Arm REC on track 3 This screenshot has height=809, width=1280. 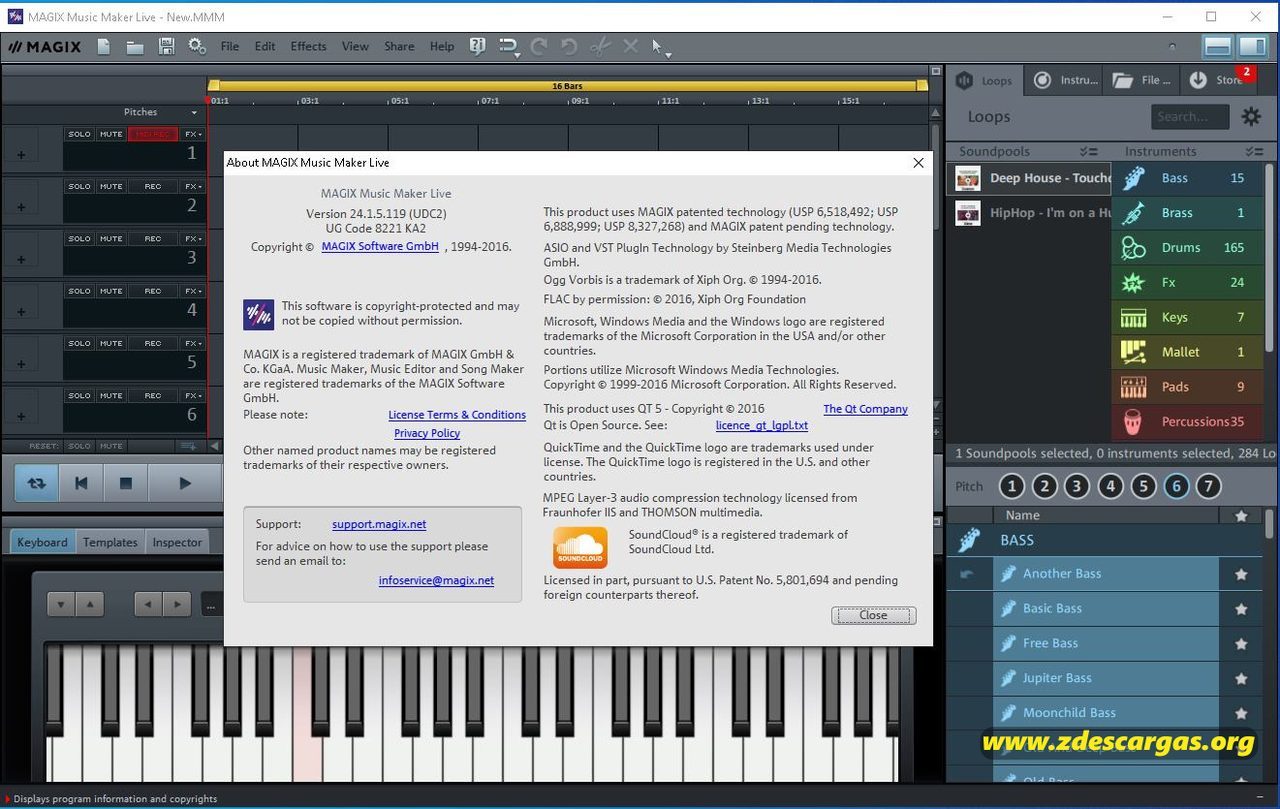[152, 239]
